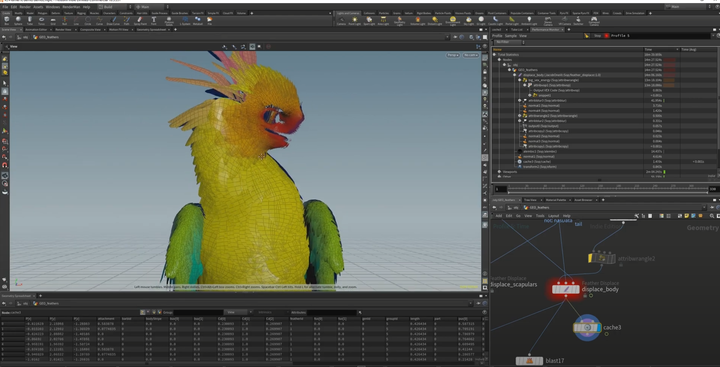The height and width of the screenshot is (367, 720).
Task: Open the RenderMan menu
Action: pyautogui.click(x=71, y=7)
